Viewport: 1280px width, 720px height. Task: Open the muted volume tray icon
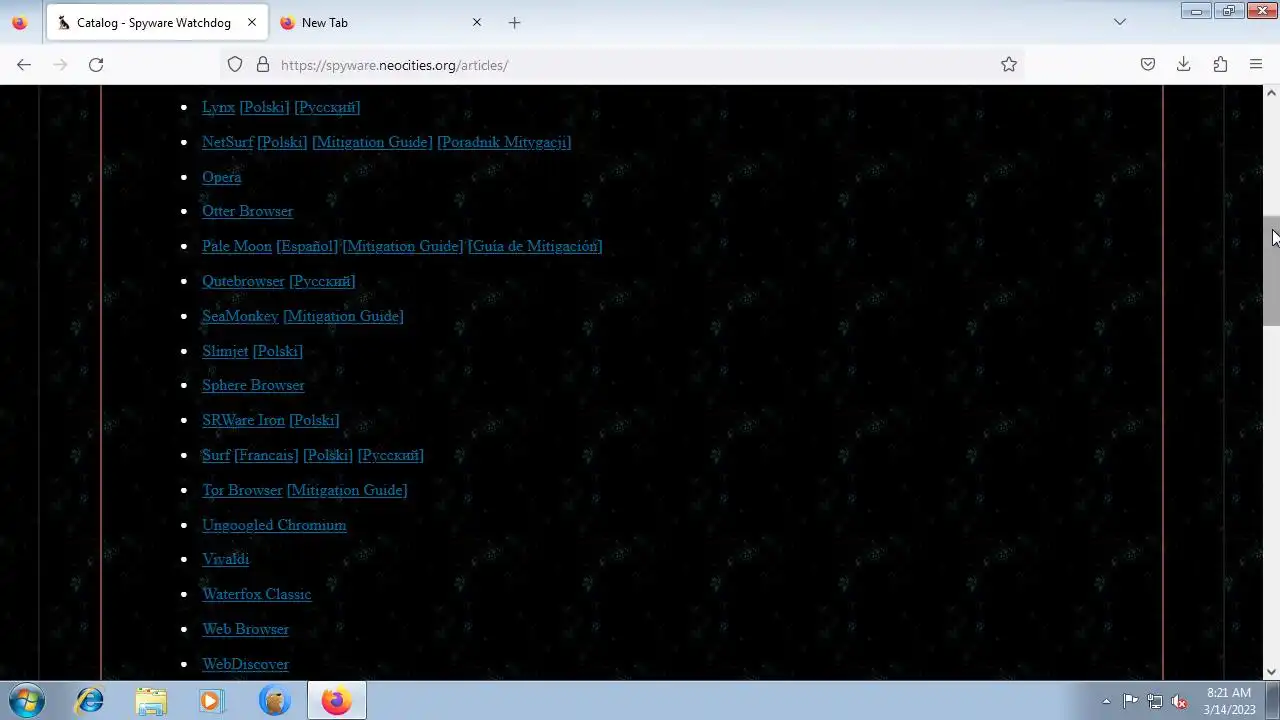pos(1179,701)
